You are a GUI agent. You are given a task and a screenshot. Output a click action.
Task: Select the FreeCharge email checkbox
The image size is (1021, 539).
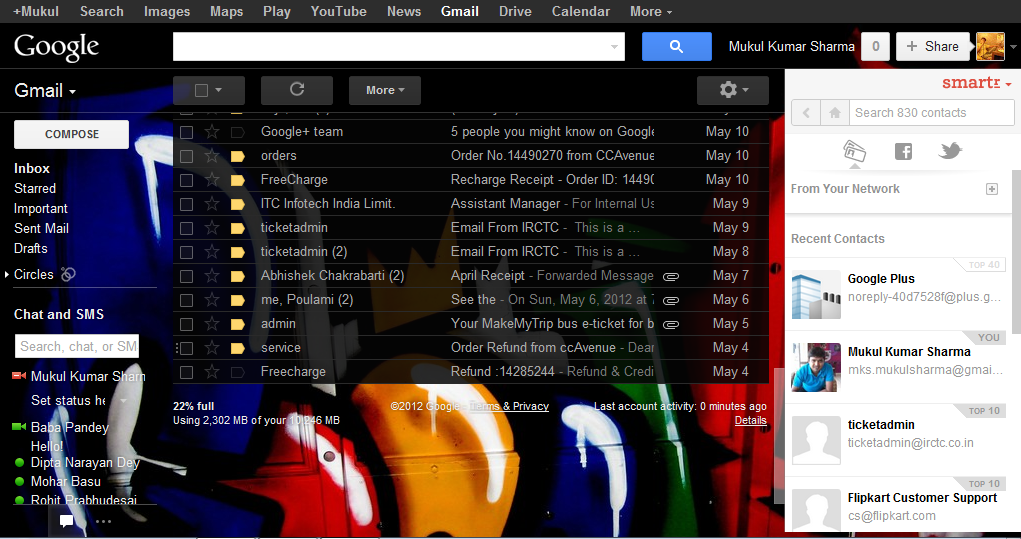click(x=186, y=180)
